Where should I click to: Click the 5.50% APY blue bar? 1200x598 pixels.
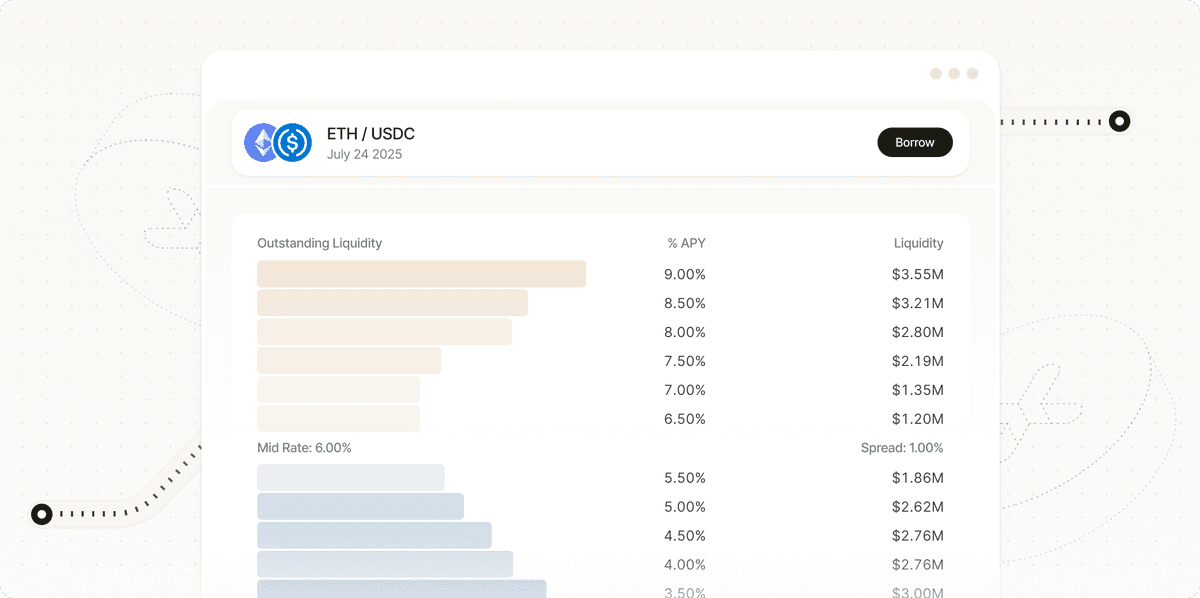pyautogui.click(x=350, y=478)
